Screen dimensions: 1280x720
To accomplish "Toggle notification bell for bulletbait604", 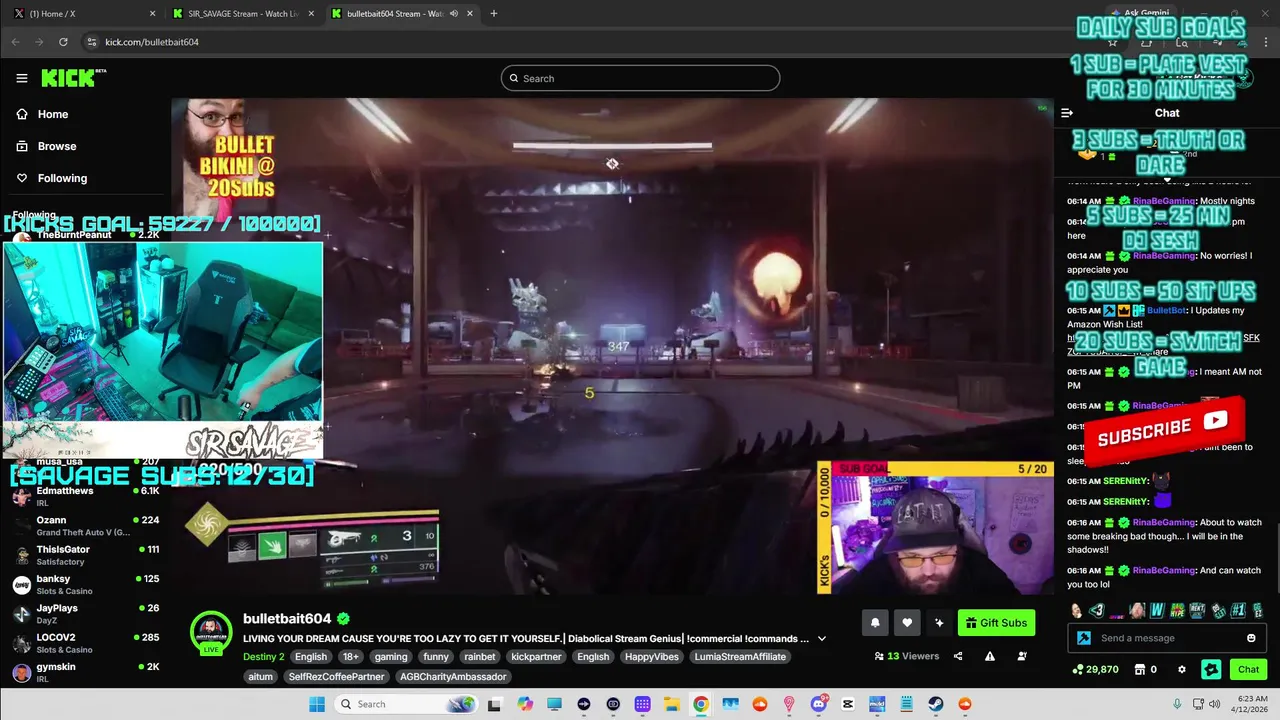I will point(875,623).
